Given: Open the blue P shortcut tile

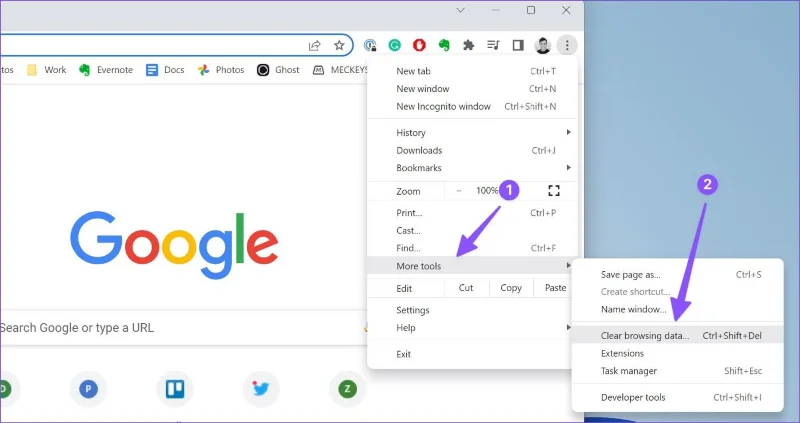Looking at the screenshot, I should tap(88, 389).
